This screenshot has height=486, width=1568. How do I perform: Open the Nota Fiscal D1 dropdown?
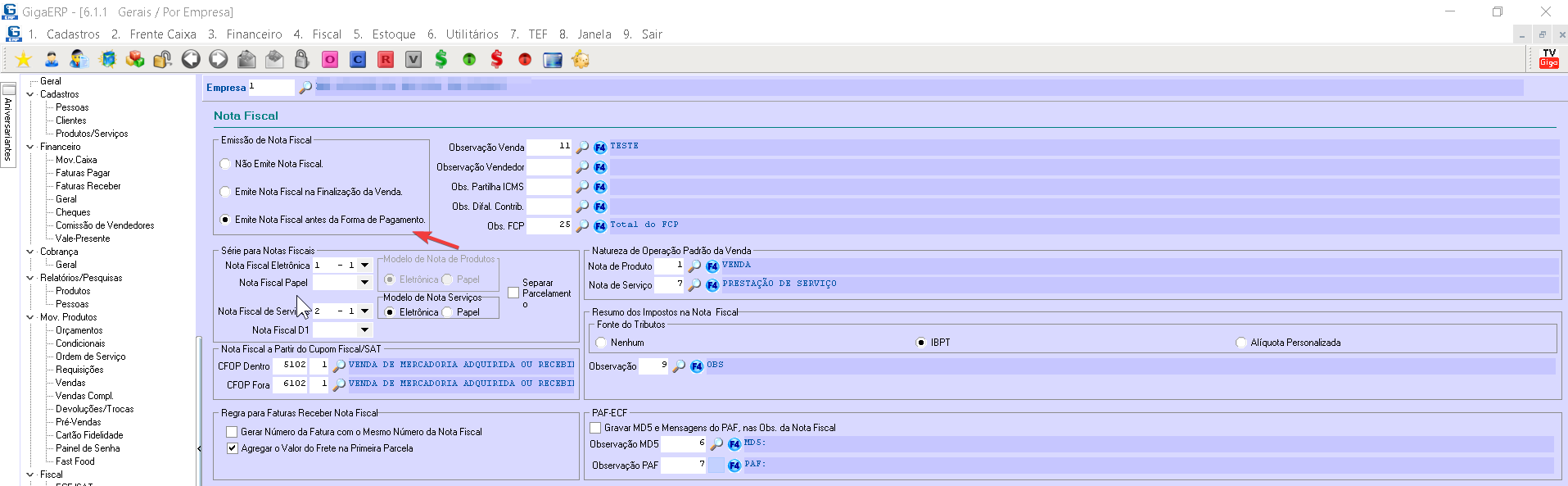tap(364, 330)
